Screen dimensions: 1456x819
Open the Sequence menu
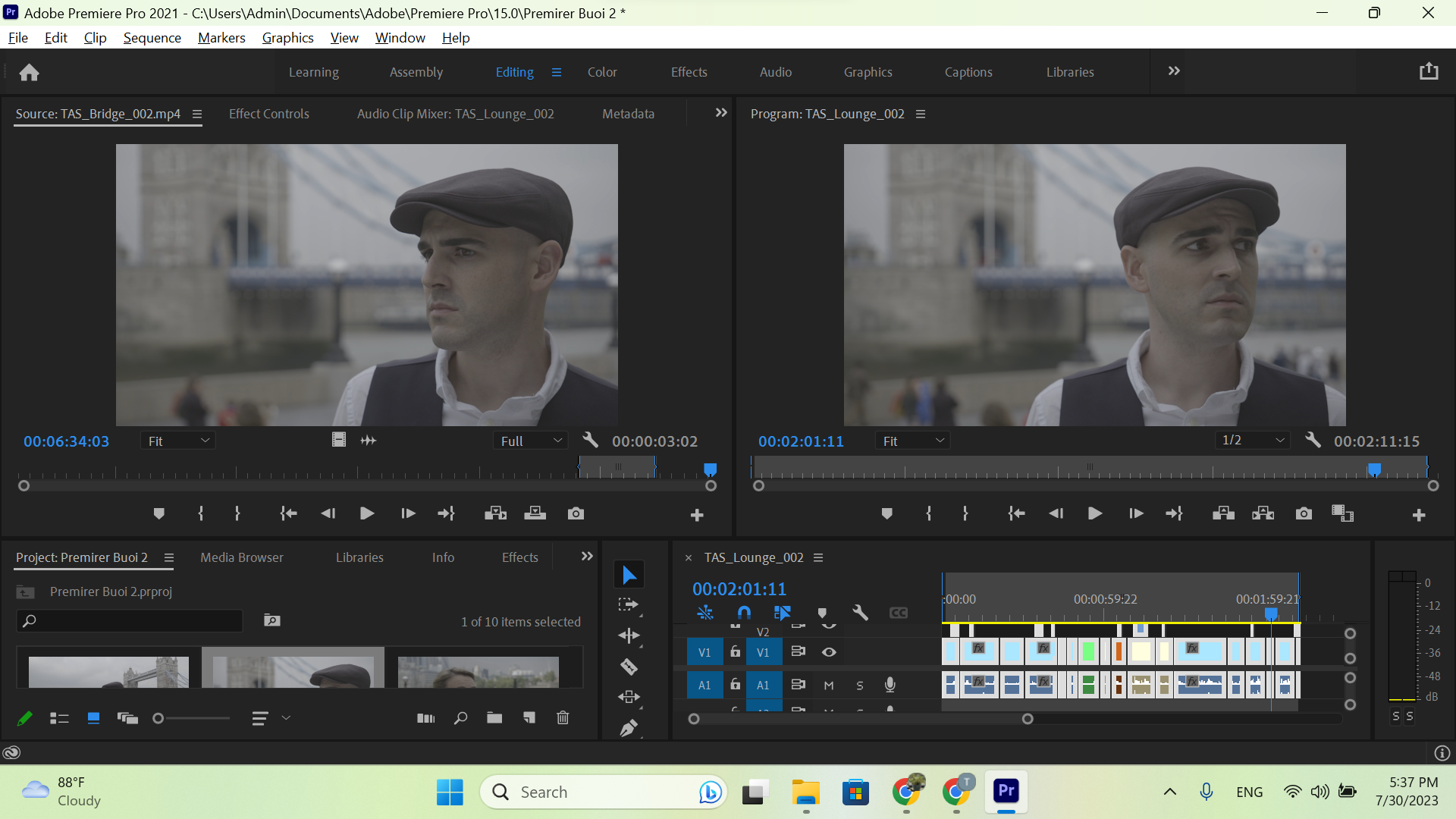(x=152, y=38)
